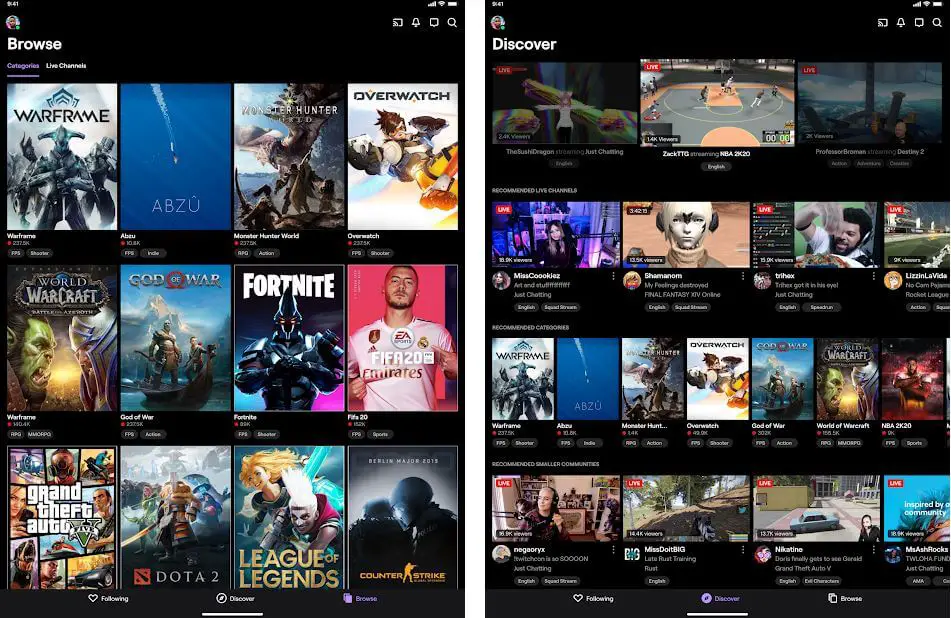The image size is (951, 618).
Task: Tap Browse in the Discover screen's bottom bar
Action: (845, 599)
